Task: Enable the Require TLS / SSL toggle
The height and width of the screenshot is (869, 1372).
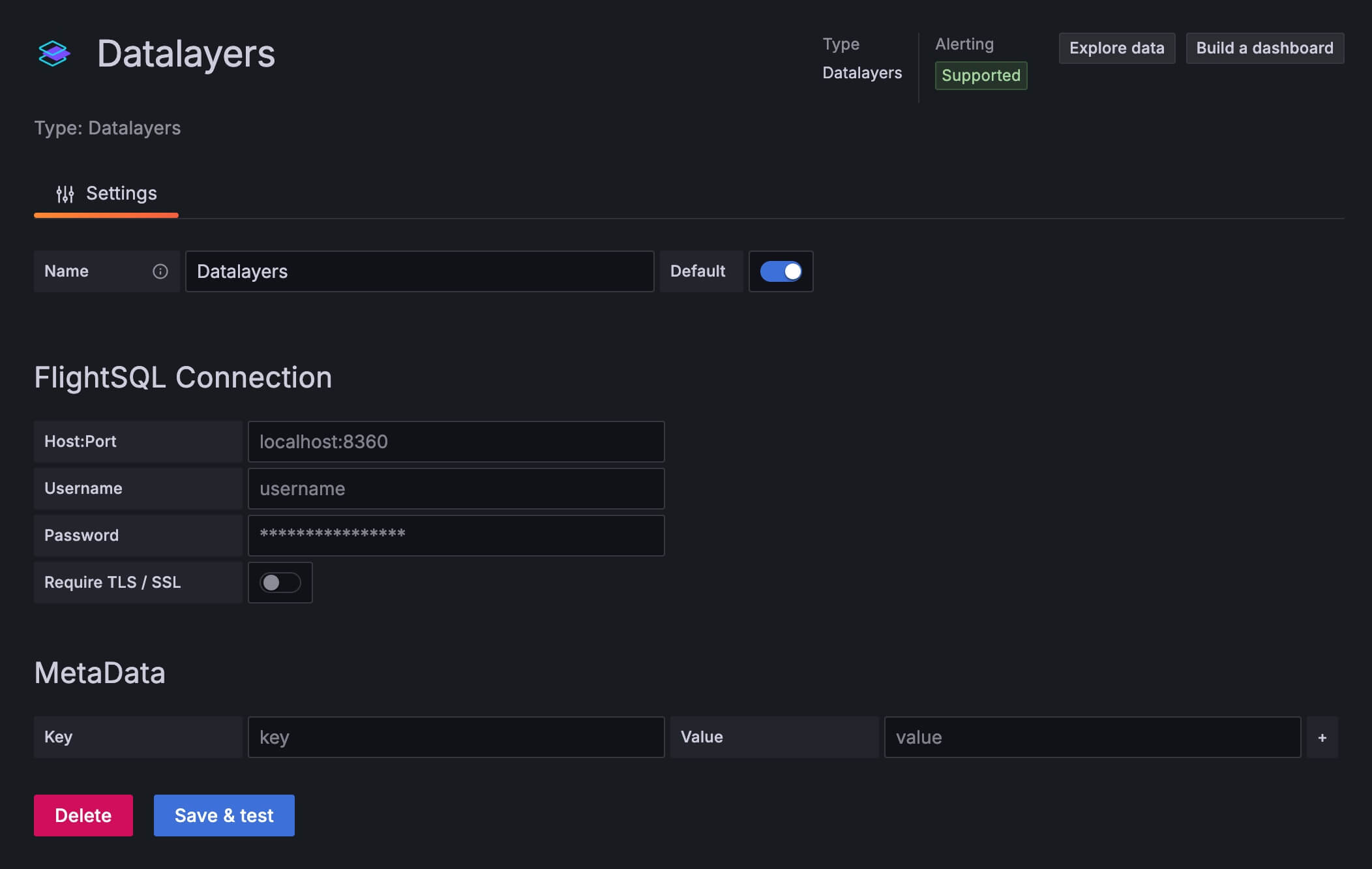Action: coord(280,582)
